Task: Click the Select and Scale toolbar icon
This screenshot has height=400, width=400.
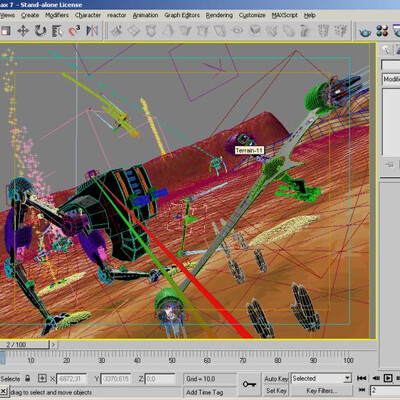Action: coord(57,31)
